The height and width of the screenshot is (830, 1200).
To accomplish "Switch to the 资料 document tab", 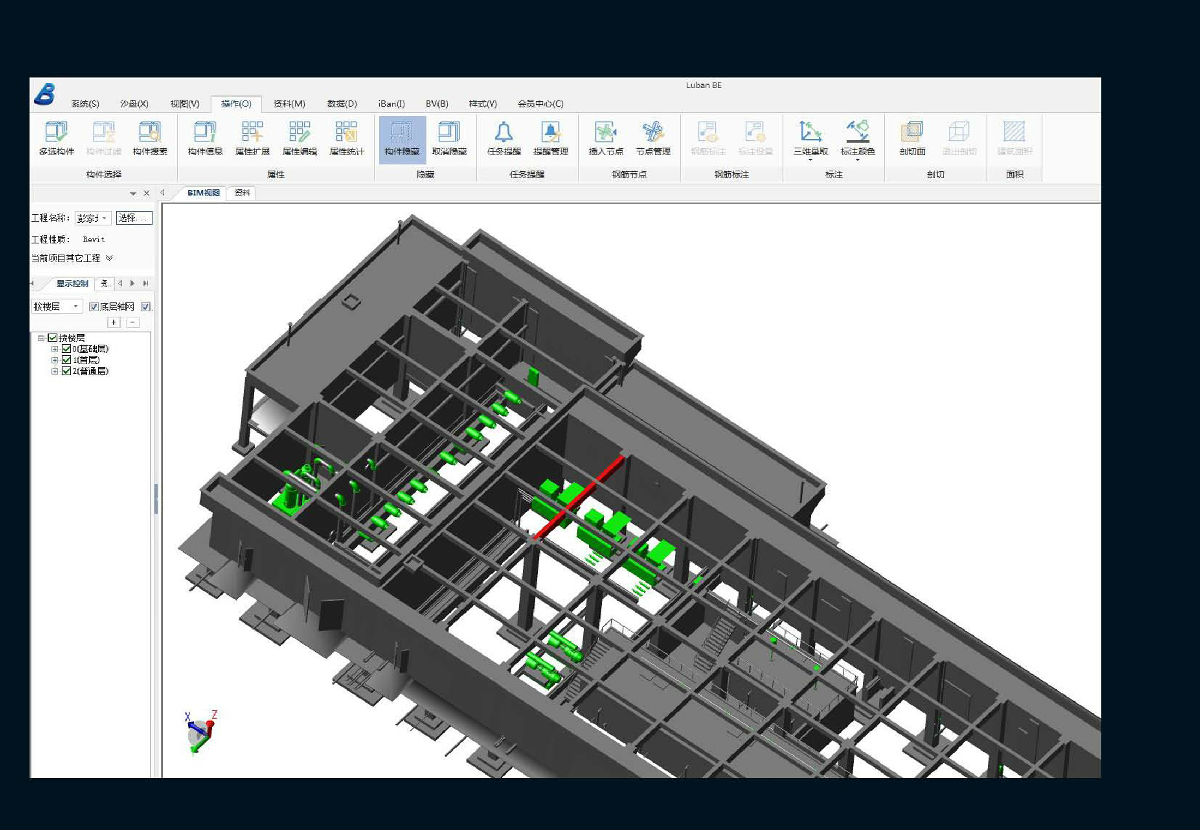I will pyautogui.click(x=242, y=193).
